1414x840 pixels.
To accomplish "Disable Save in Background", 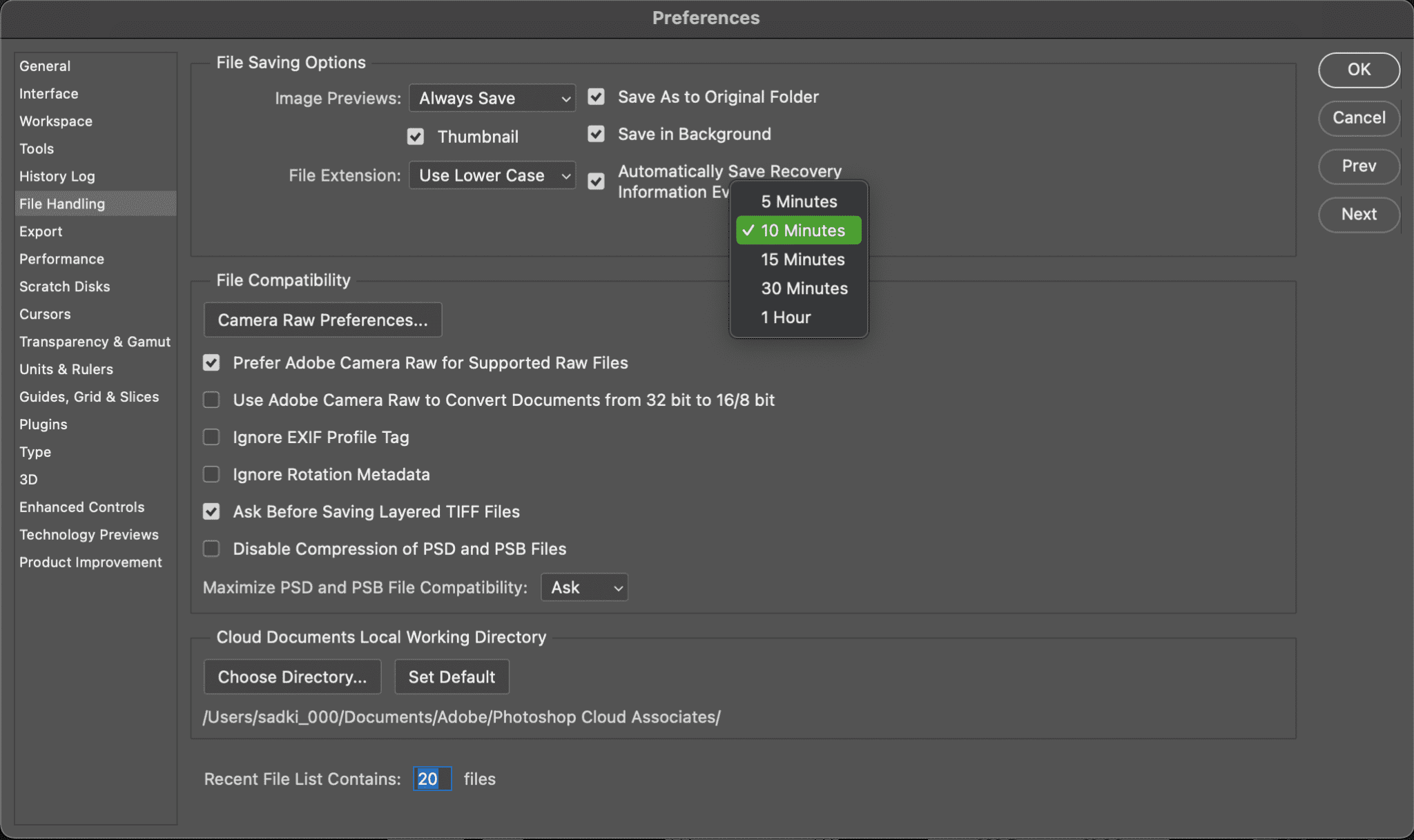I will (x=596, y=134).
